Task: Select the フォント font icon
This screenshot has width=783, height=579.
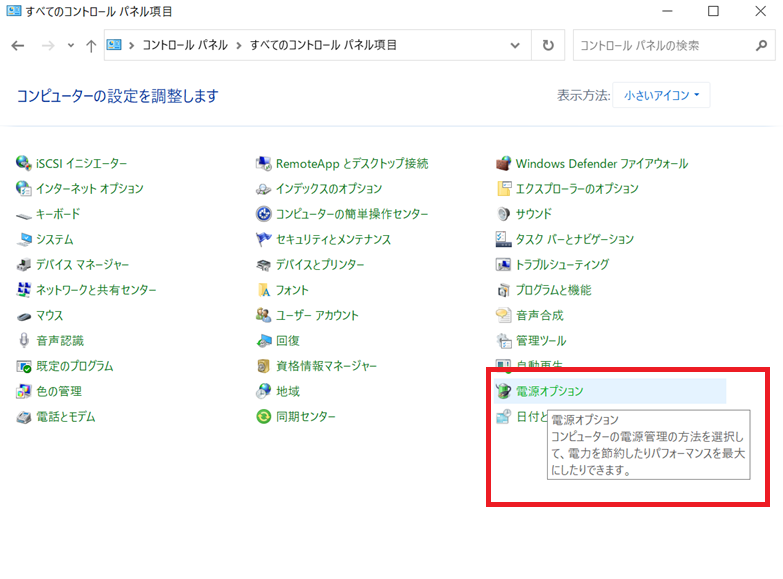Action: click(264, 290)
